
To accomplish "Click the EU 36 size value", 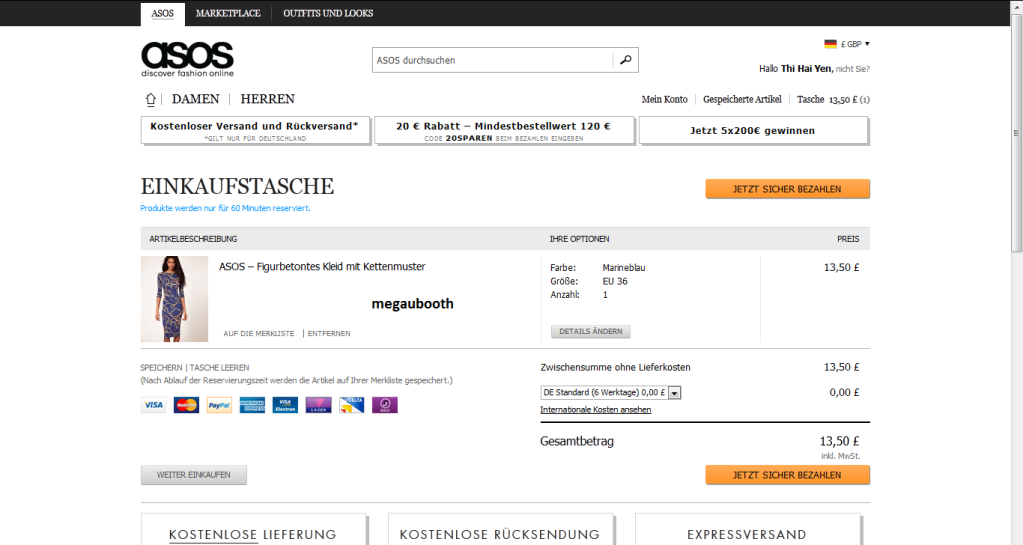I will coord(615,281).
